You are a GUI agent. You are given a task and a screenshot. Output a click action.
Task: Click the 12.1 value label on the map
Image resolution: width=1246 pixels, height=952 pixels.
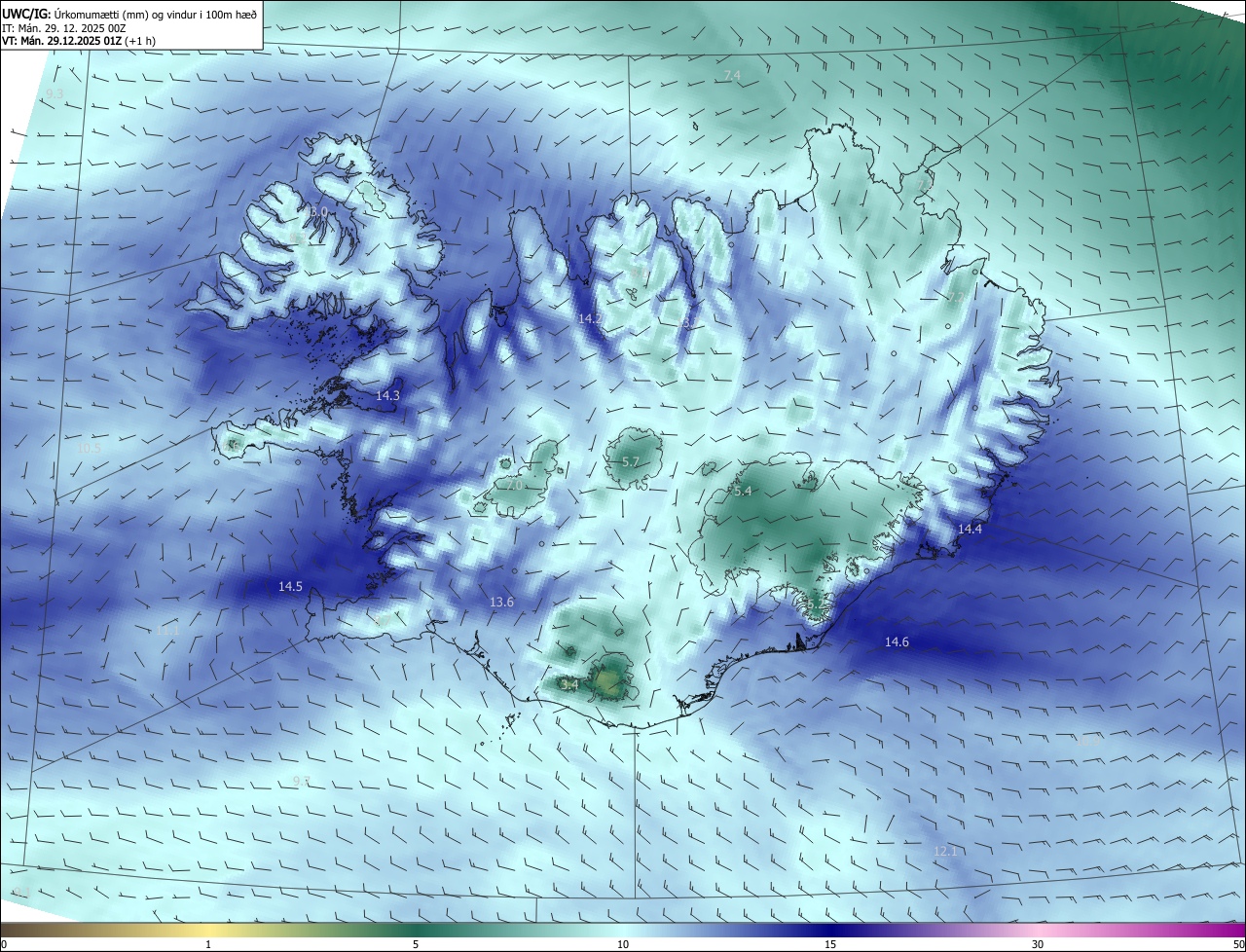(x=945, y=852)
